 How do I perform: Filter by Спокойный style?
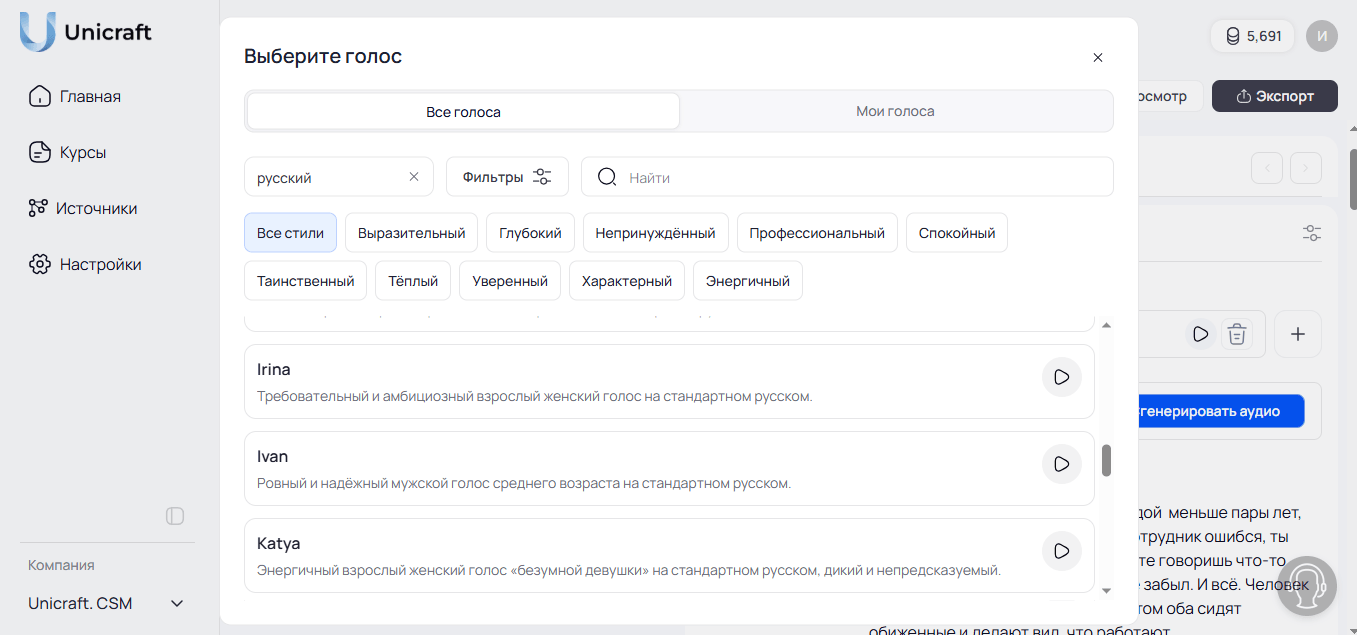pos(957,233)
